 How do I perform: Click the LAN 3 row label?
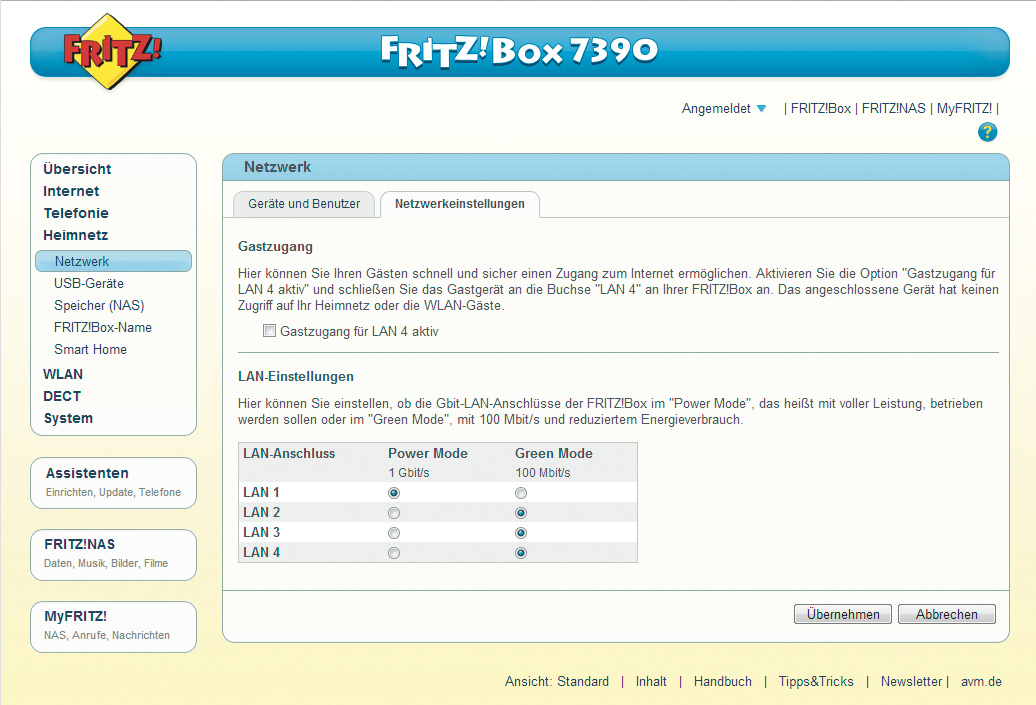[x=262, y=532]
